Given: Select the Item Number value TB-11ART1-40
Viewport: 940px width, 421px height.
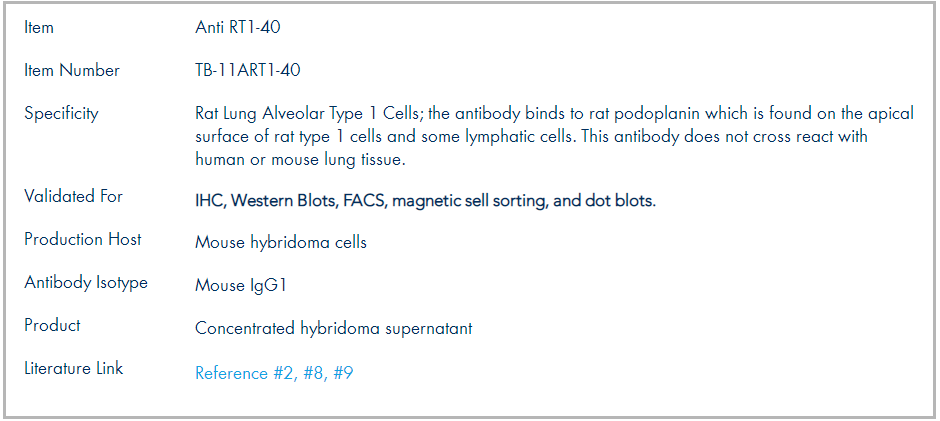Looking at the screenshot, I should tap(248, 70).
